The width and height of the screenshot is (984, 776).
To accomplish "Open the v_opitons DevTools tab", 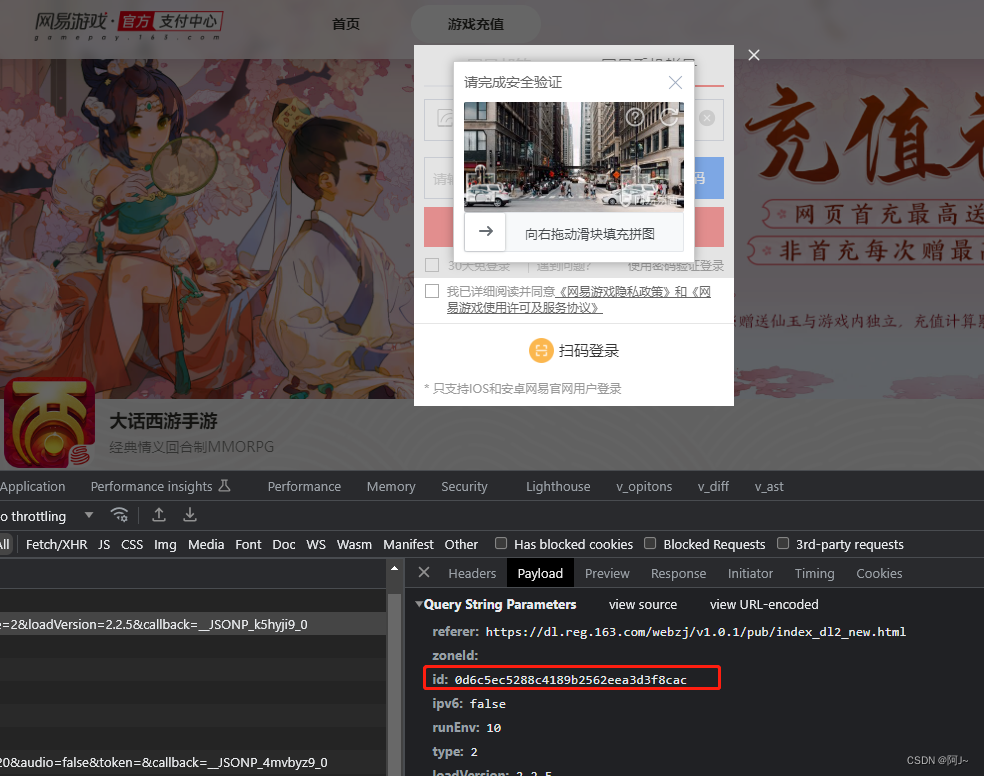I will (644, 487).
